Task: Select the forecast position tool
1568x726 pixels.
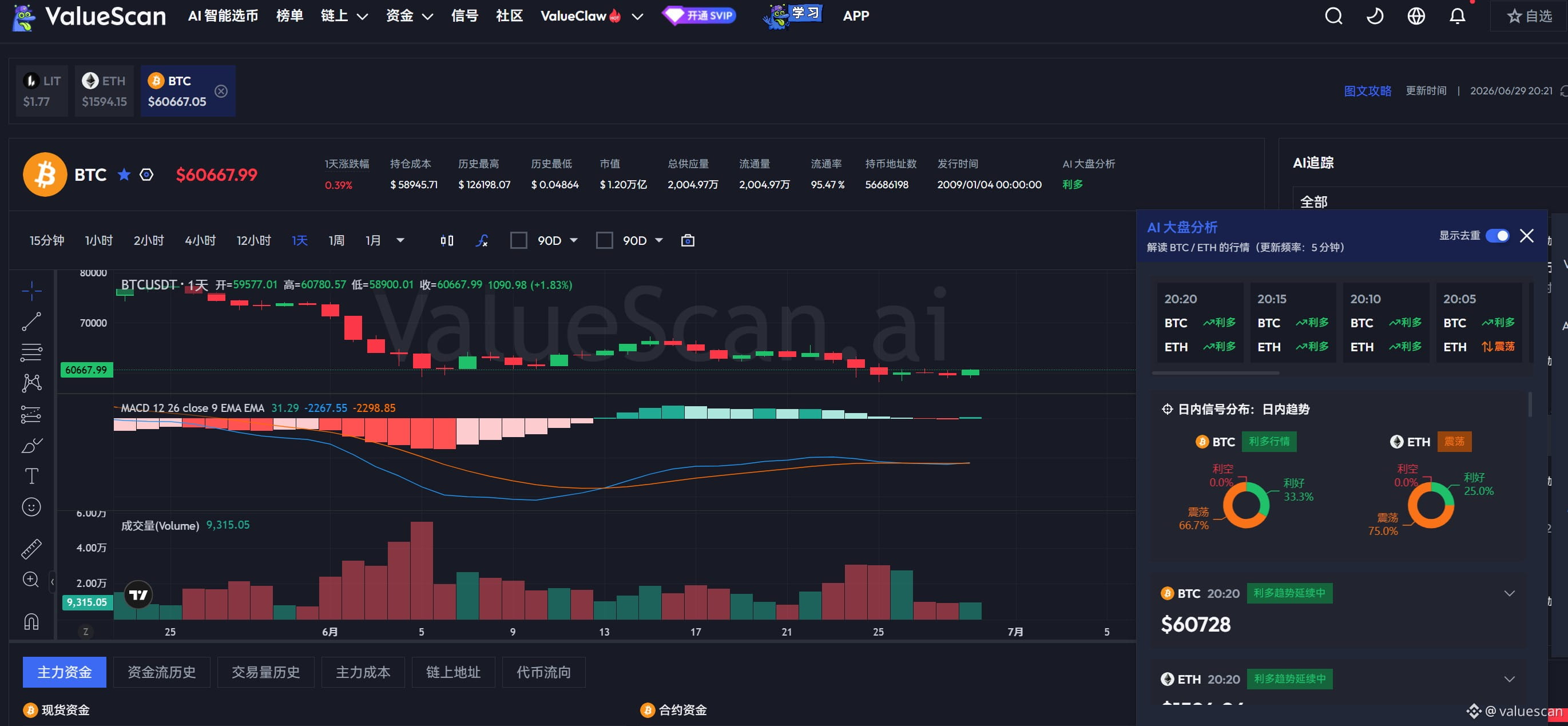Action: [31, 414]
